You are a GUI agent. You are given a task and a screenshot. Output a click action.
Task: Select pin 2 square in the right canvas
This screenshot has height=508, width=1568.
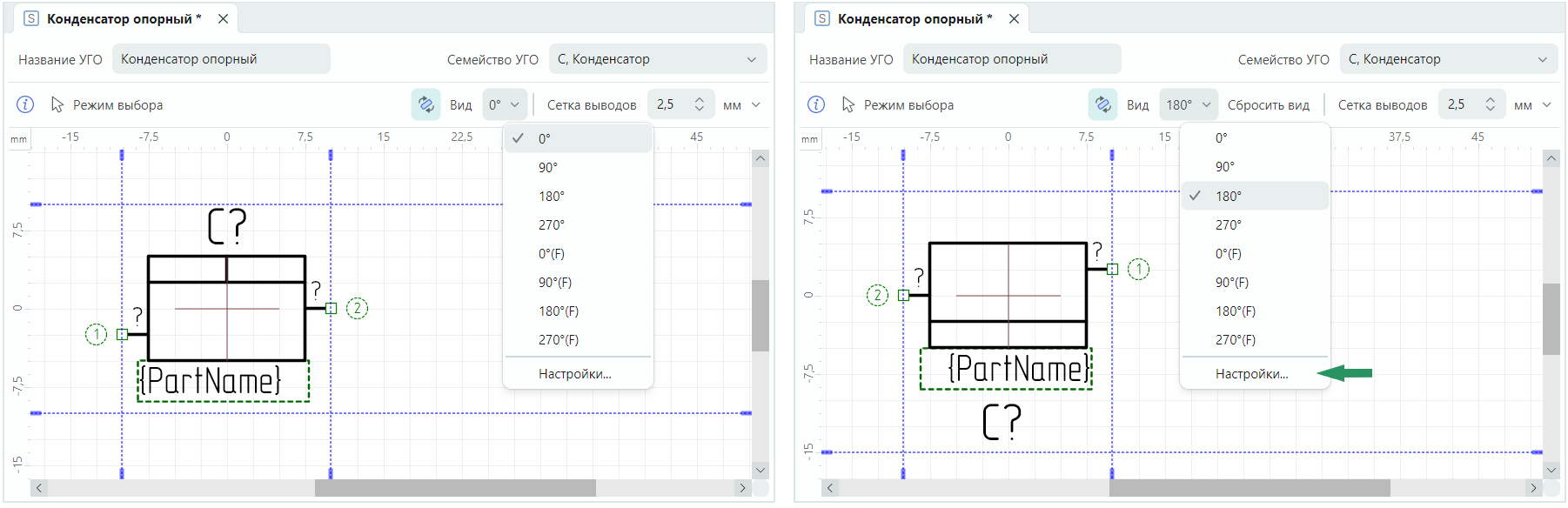point(903,295)
